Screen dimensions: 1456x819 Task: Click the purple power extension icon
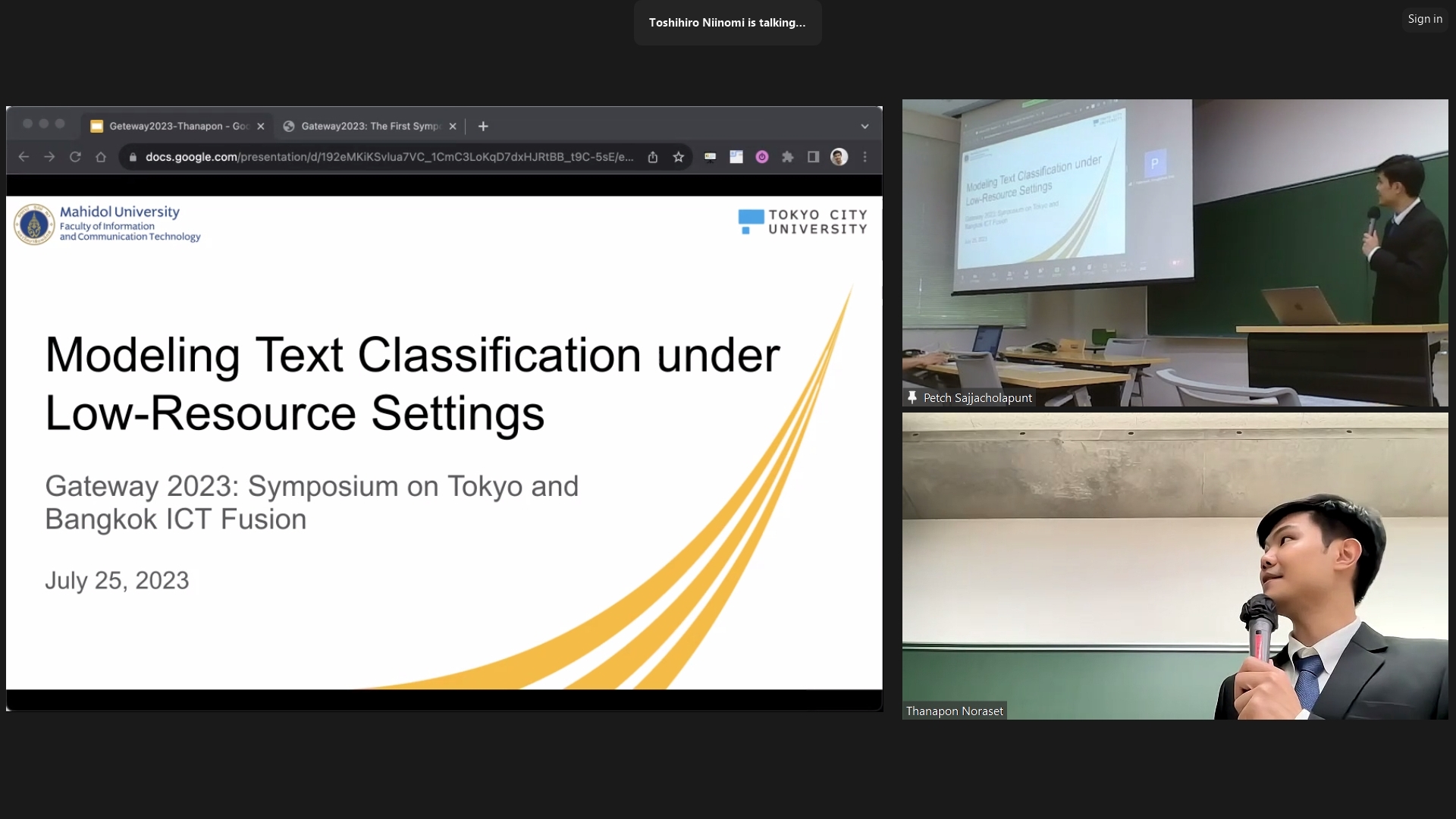pos(762,157)
